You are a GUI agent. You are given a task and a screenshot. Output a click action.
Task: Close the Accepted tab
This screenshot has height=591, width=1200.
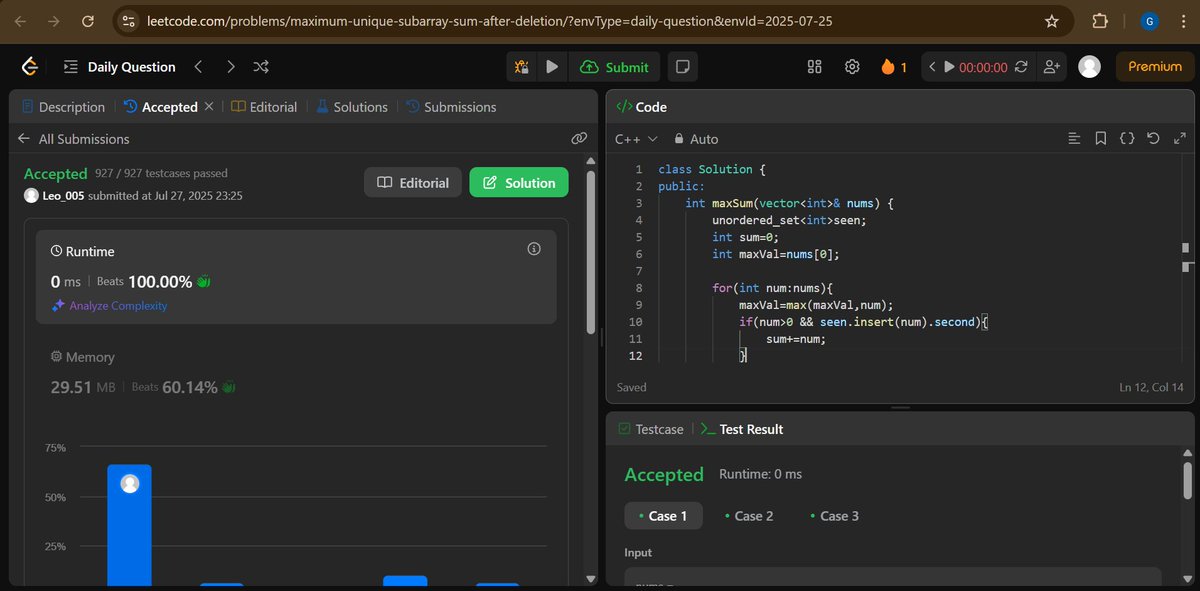[209, 107]
